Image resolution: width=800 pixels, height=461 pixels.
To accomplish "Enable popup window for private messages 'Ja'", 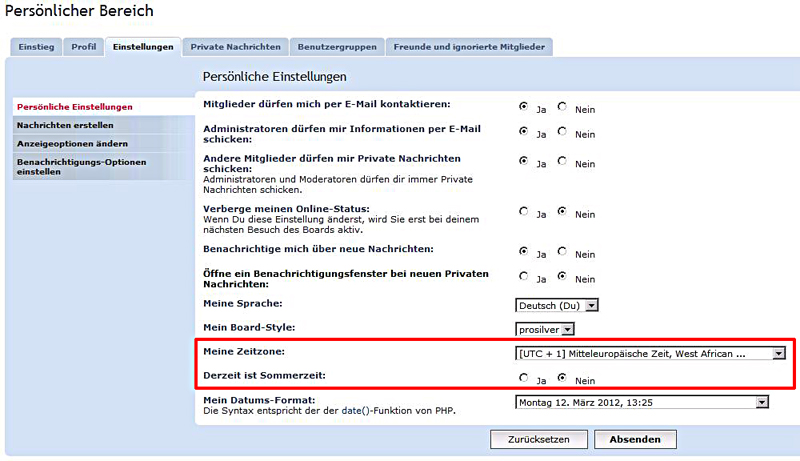I will click(523, 276).
